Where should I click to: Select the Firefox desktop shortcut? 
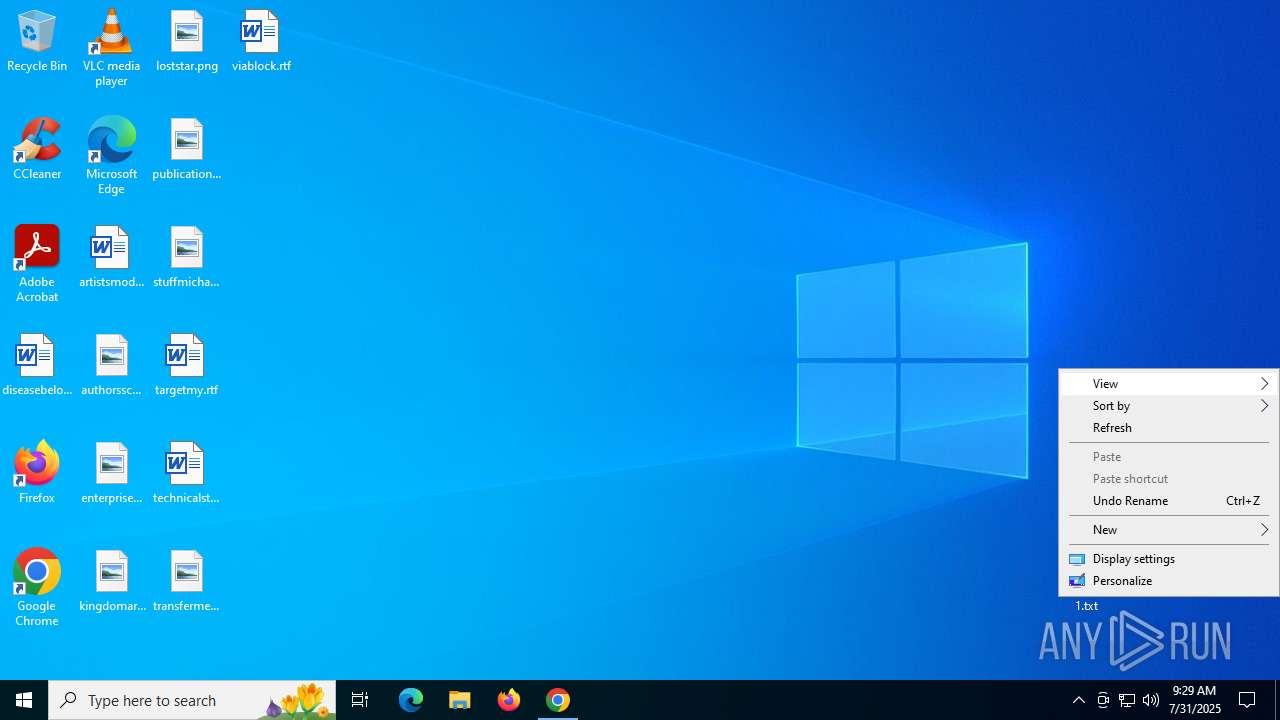click(37, 474)
